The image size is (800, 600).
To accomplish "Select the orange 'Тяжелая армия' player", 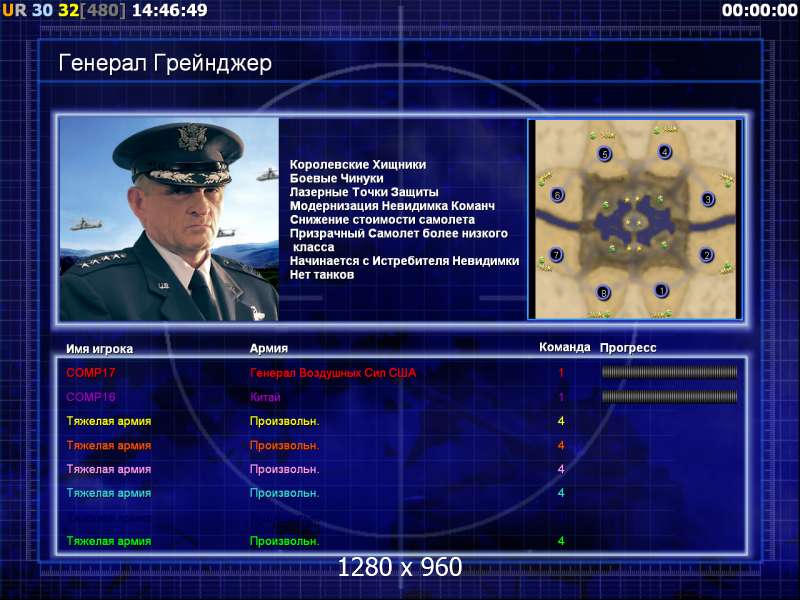I will [x=109, y=445].
